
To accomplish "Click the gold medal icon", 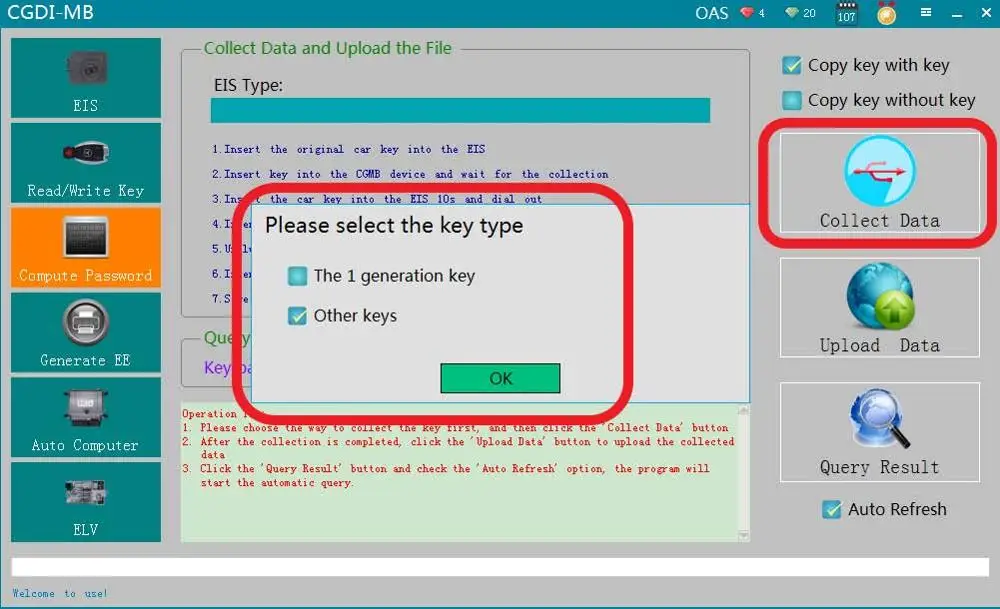I will (886, 14).
